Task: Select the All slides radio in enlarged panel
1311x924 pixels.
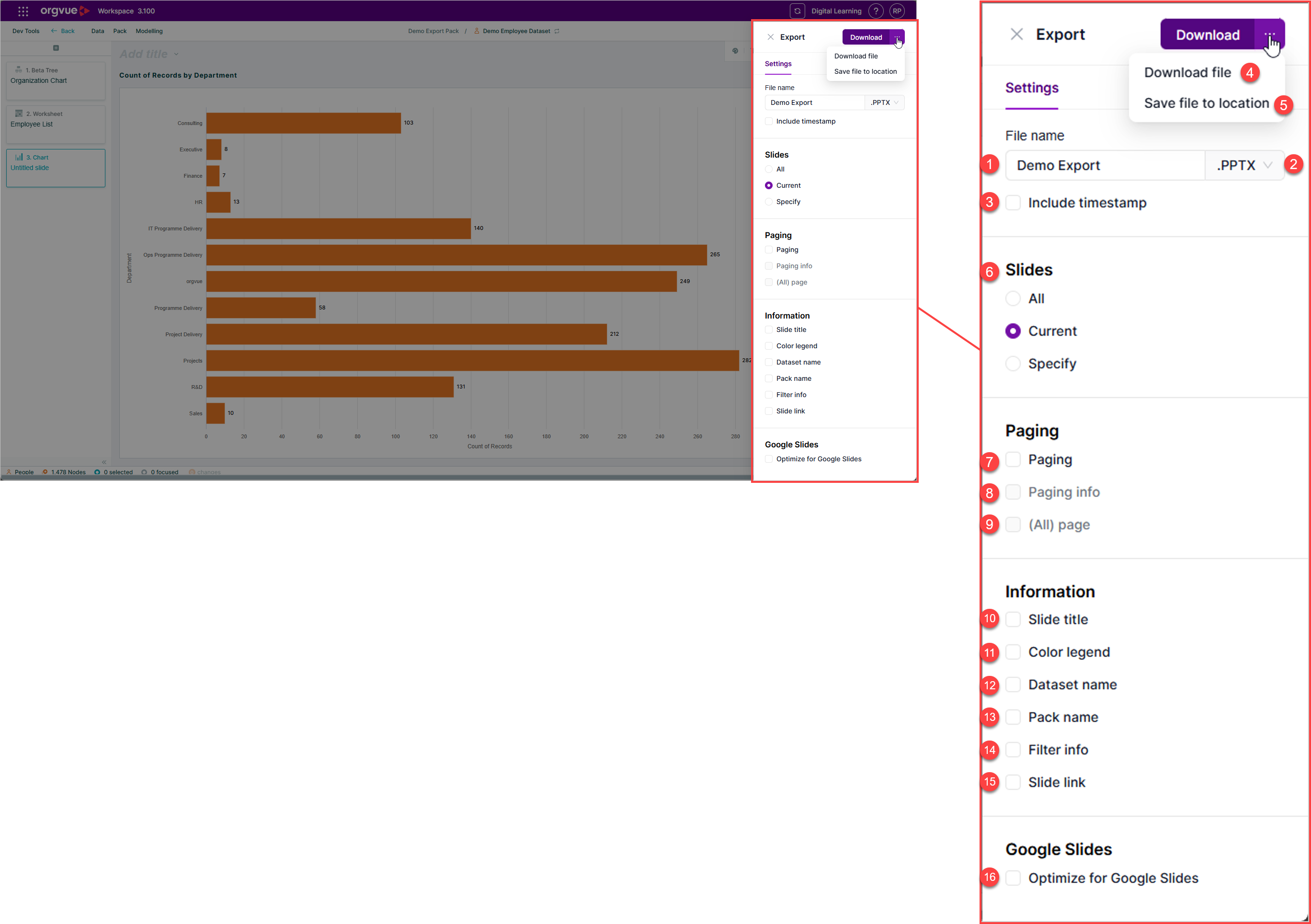Action: pyautogui.click(x=1013, y=299)
